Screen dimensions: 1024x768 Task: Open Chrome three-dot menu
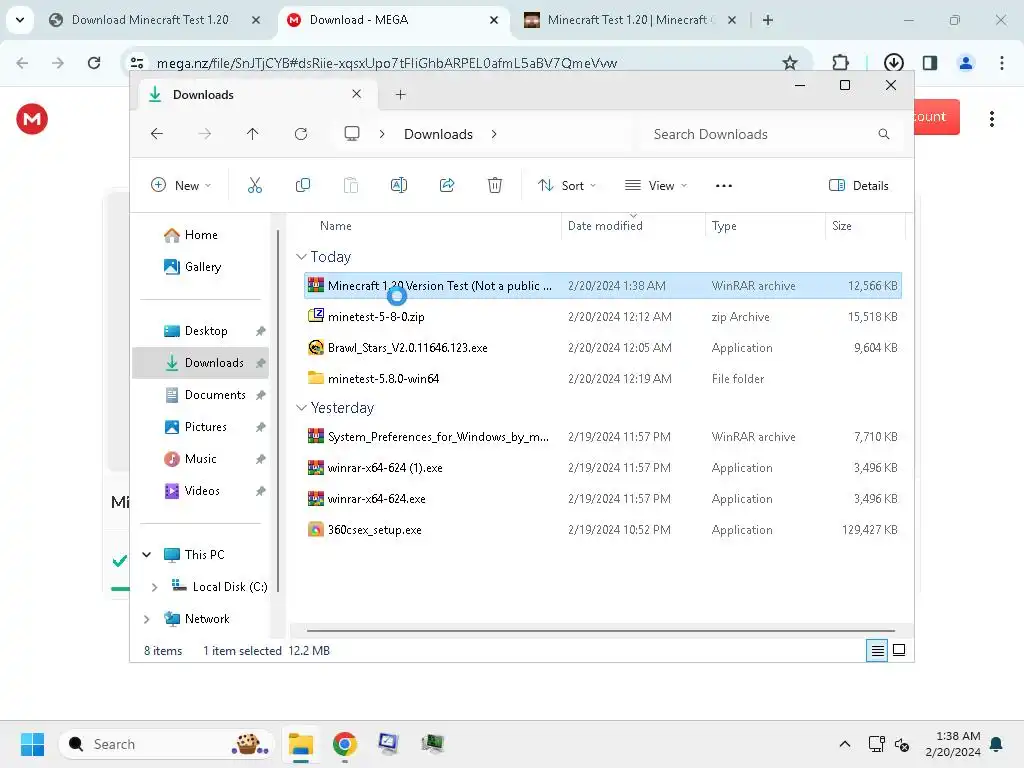click(1002, 63)
